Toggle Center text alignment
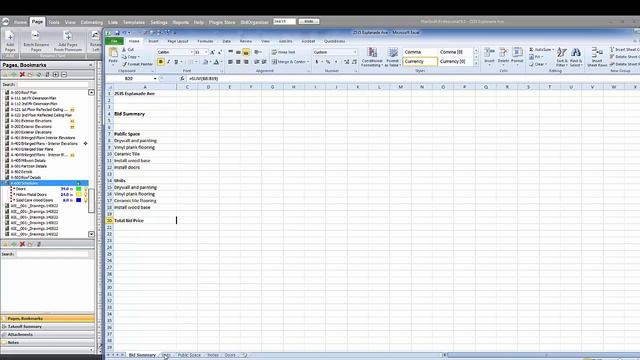The image size is (640, 360). tap(238, 62)
